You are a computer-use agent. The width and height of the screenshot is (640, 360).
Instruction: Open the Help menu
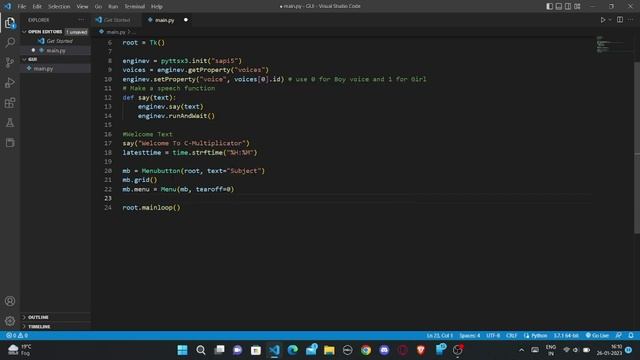pos(157,6)
